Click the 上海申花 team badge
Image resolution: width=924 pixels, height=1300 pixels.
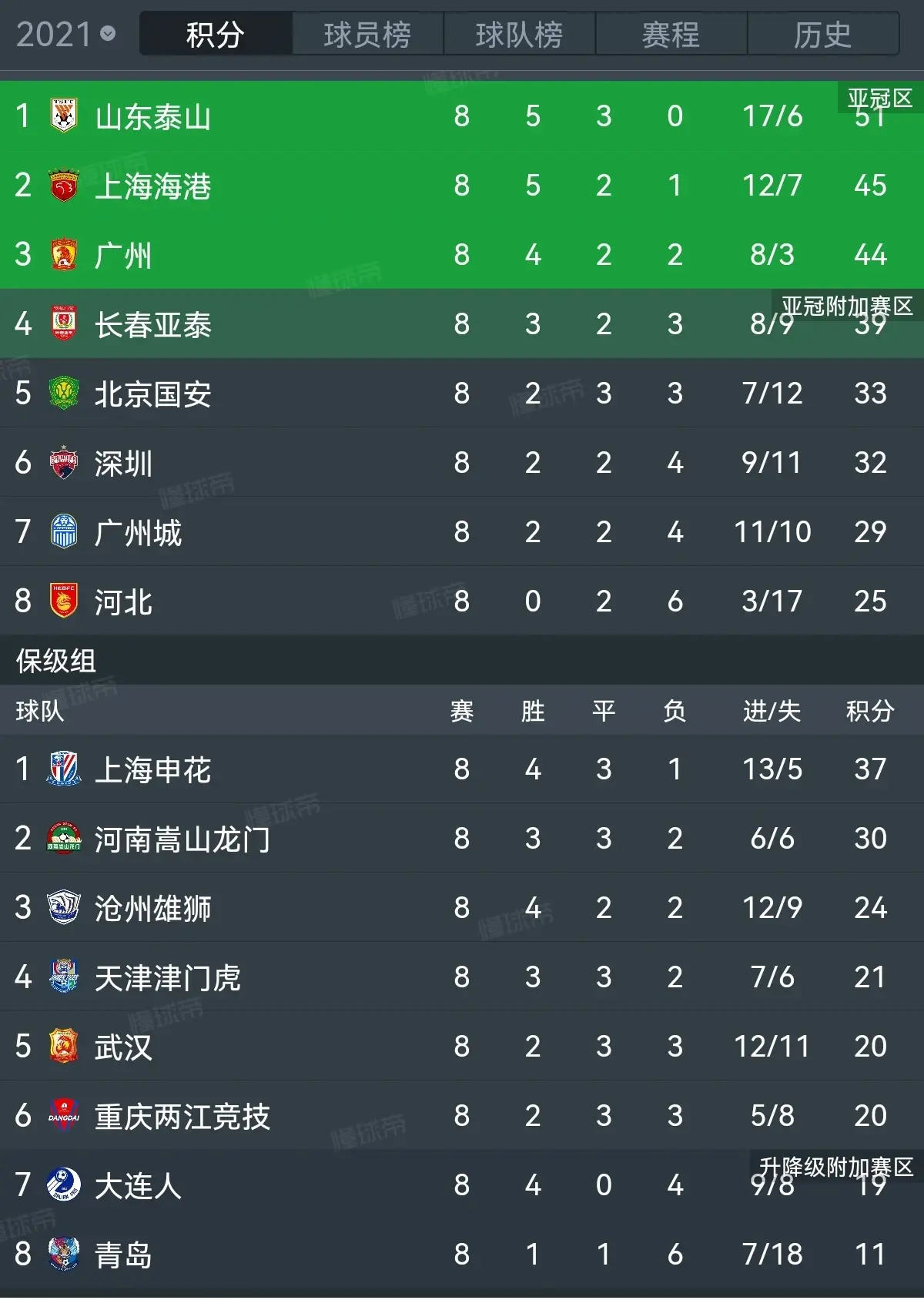64,769
